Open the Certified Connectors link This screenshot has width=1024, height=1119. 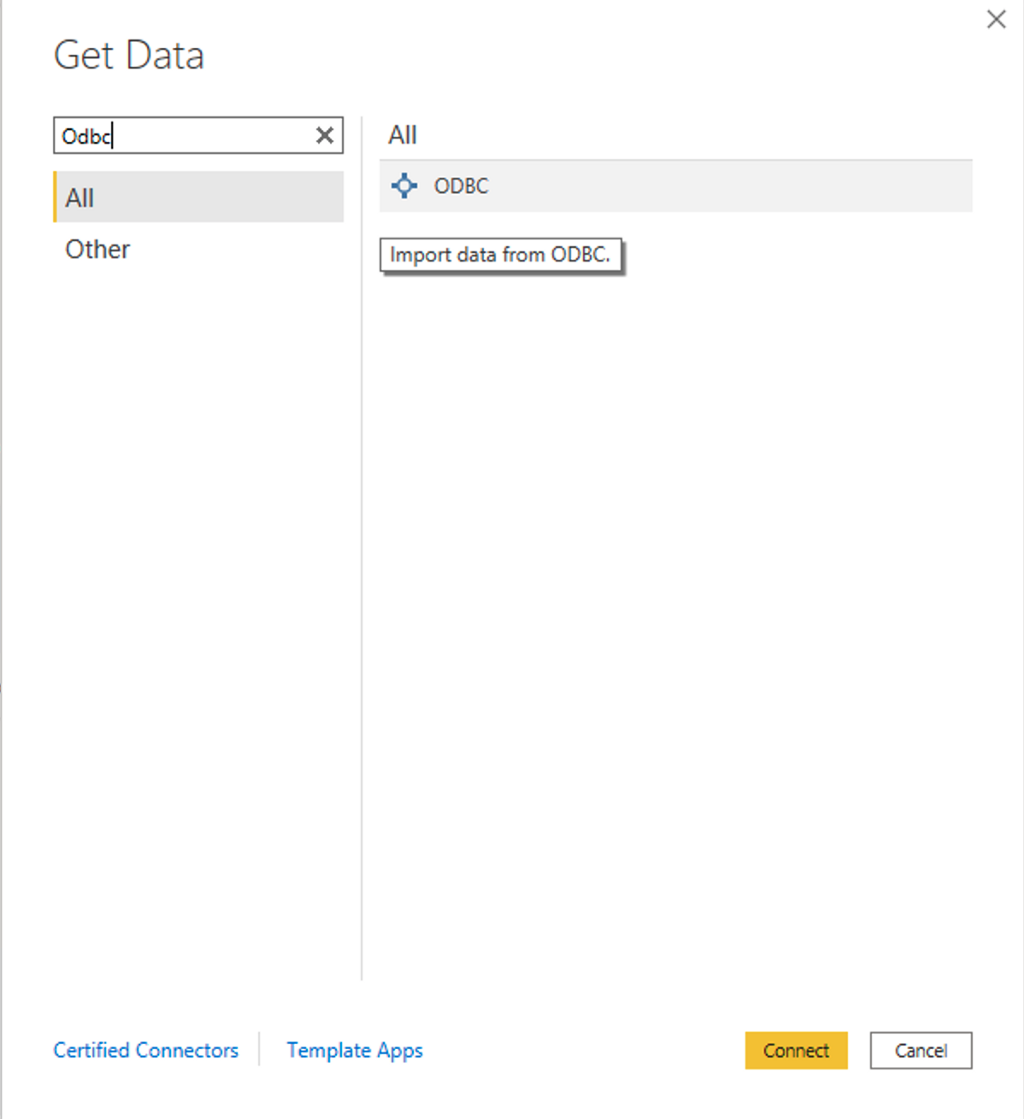(146, 1050)
